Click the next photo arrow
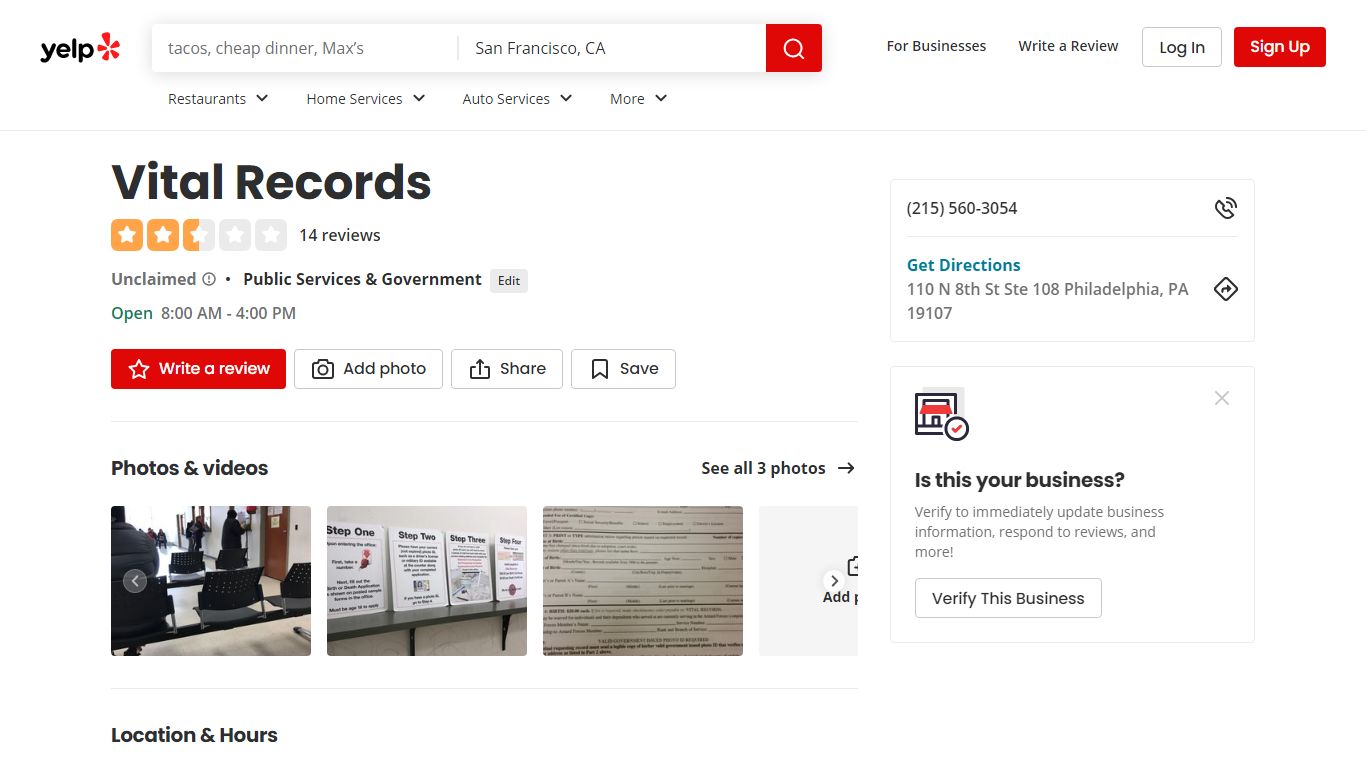Screen dimensions: 1366x768 (834, 581)
